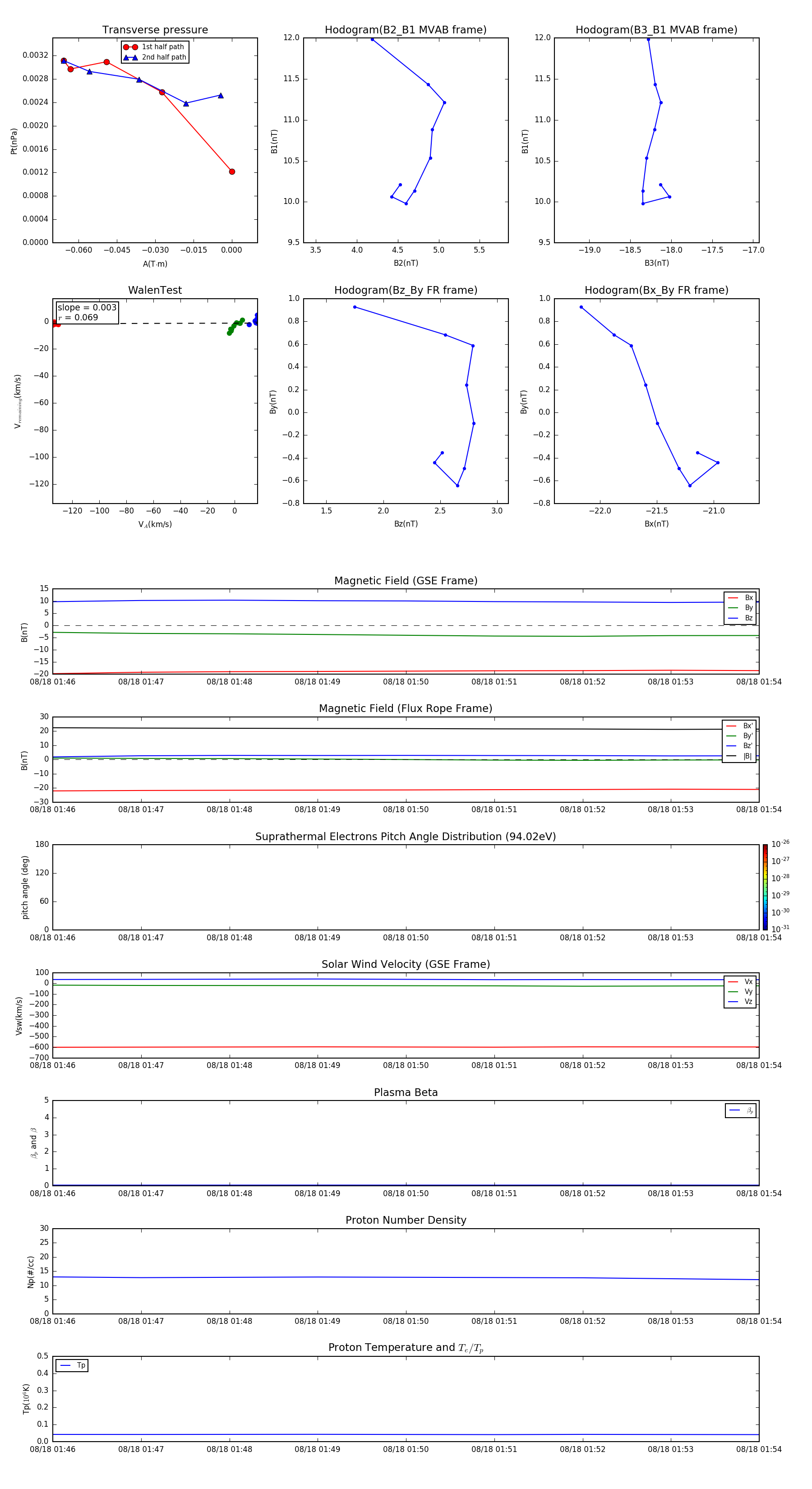Viewport: 812px width, 1489px height.
Task: Click the 'Proton Temperature and Te/Tp' title
Action: tap(406, 1348)
